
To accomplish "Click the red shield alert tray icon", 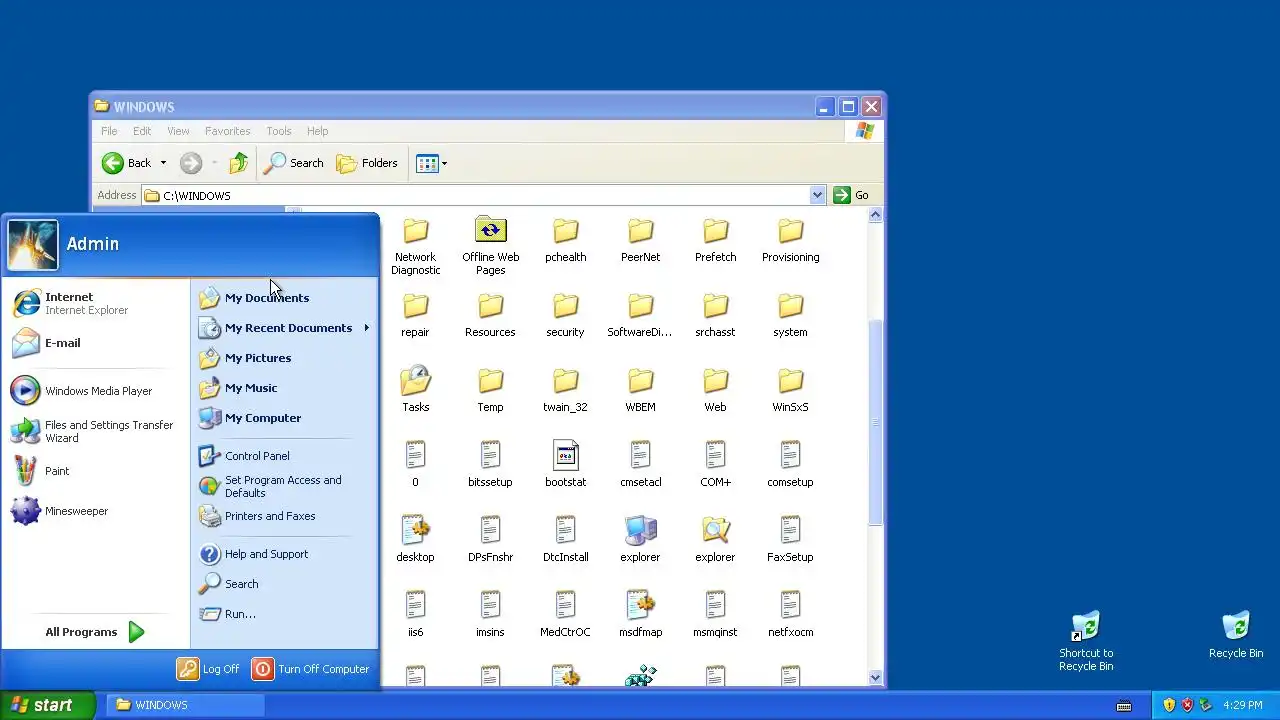I will point(1187,705).
